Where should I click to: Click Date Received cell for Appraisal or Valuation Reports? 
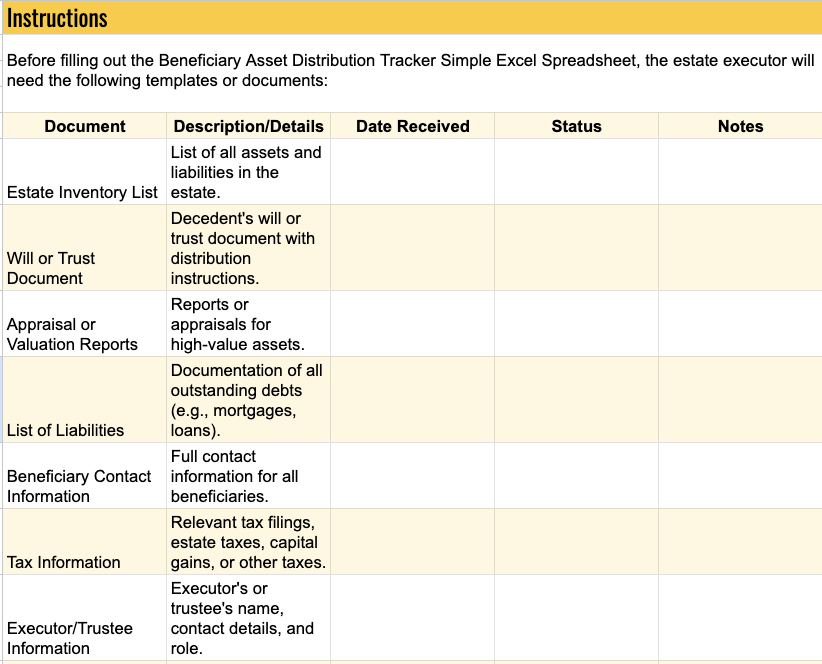point(413,324)
